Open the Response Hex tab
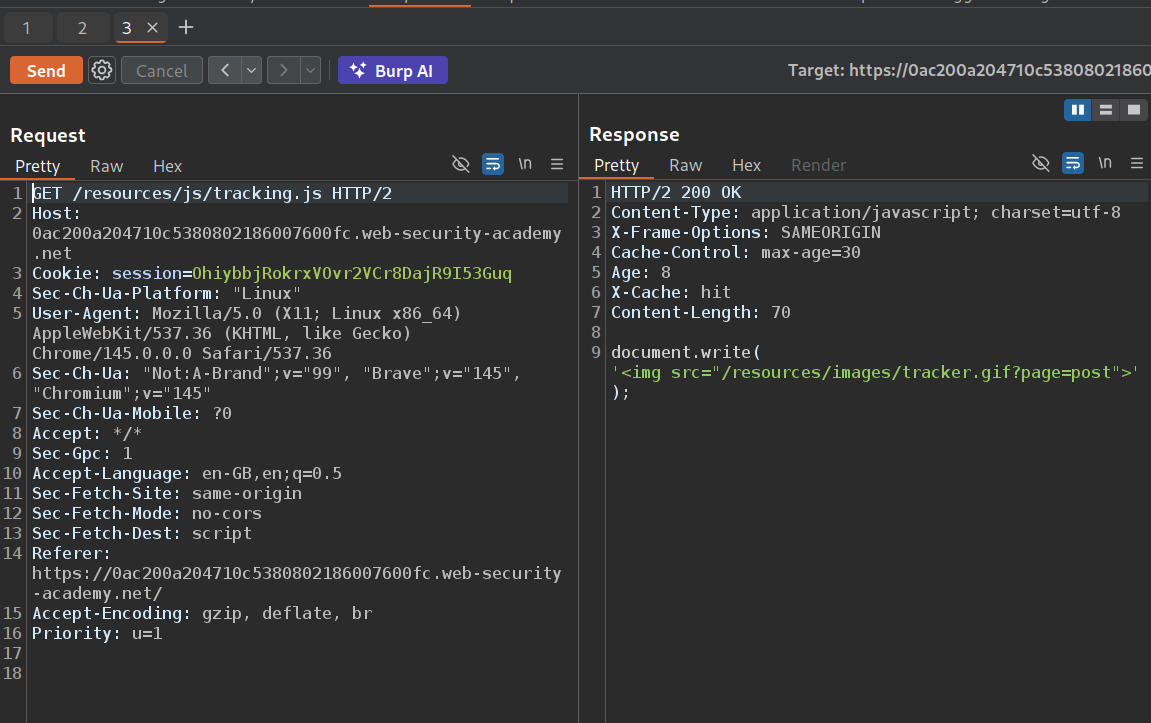This screenshot has width=1151, height=723. [746, 165]
